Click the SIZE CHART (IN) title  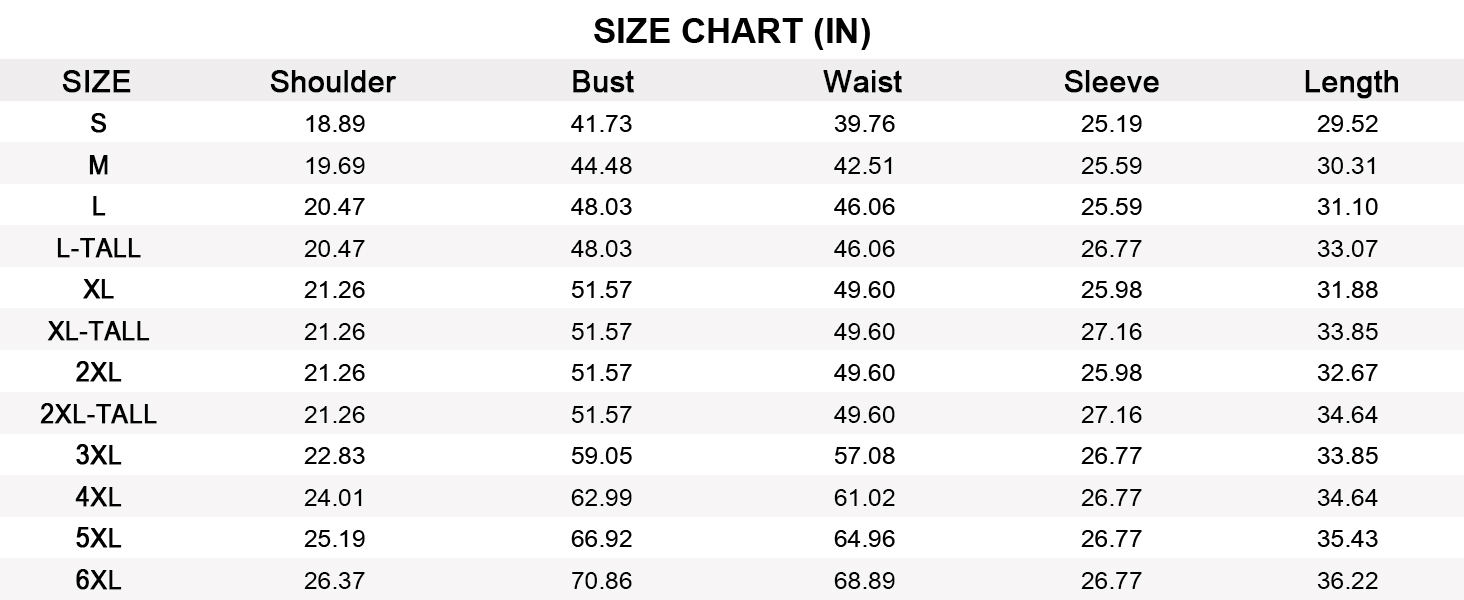click(x=731, y=31)
